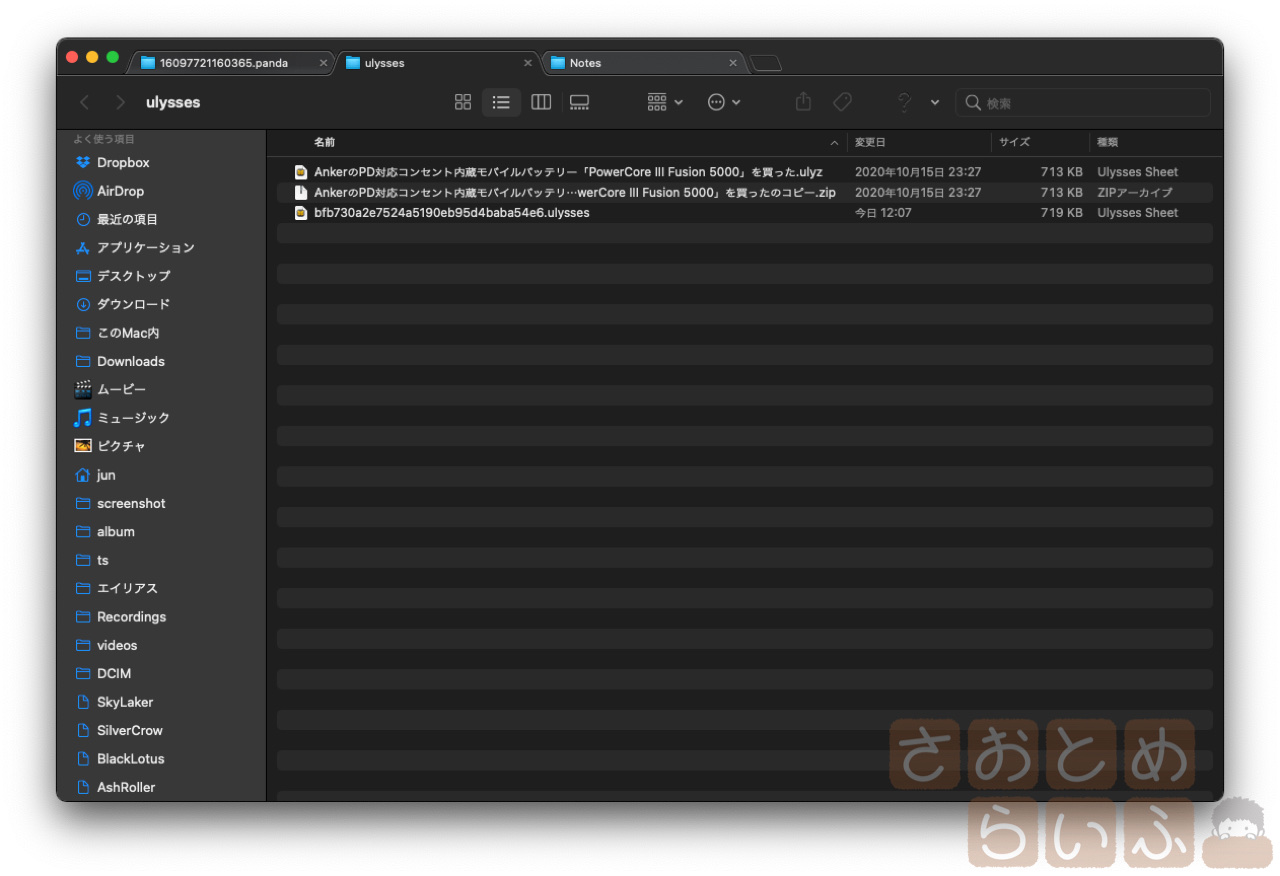Viewport: 1280px width, 876px height.
Task: Open エイリアス sidebar folder
Action: [127, 588]
